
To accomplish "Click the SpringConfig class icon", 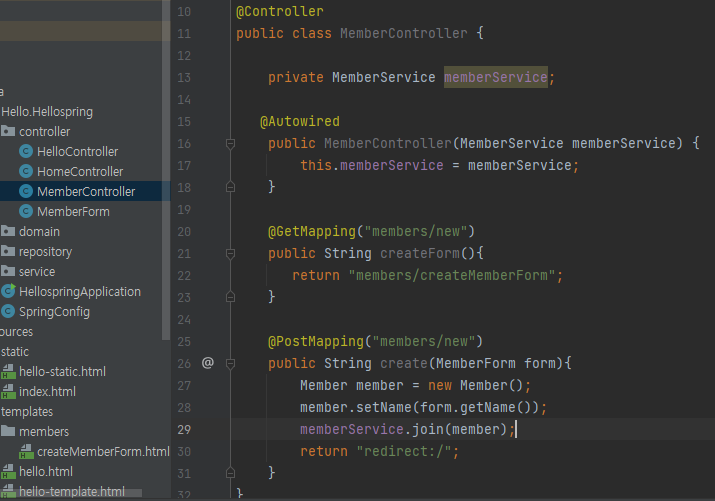I will 8,311.
